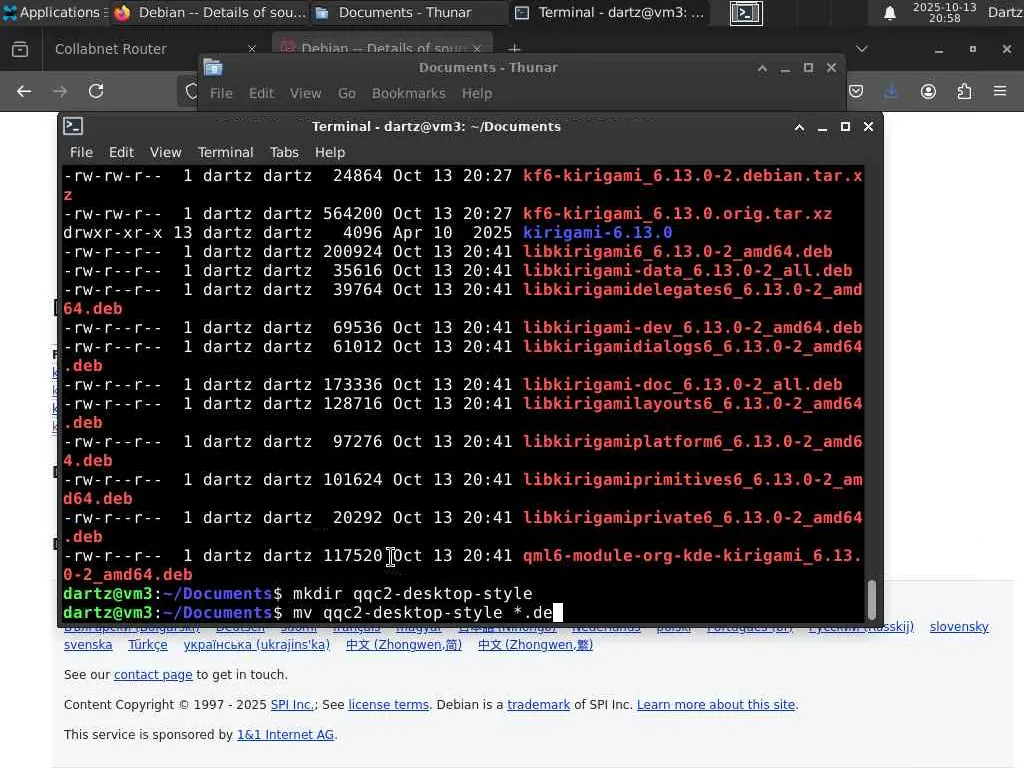This screenshot has width=1024, height=768.
Task: Open the українська (ukrajins'ka) link
Action: click(257, 645)
